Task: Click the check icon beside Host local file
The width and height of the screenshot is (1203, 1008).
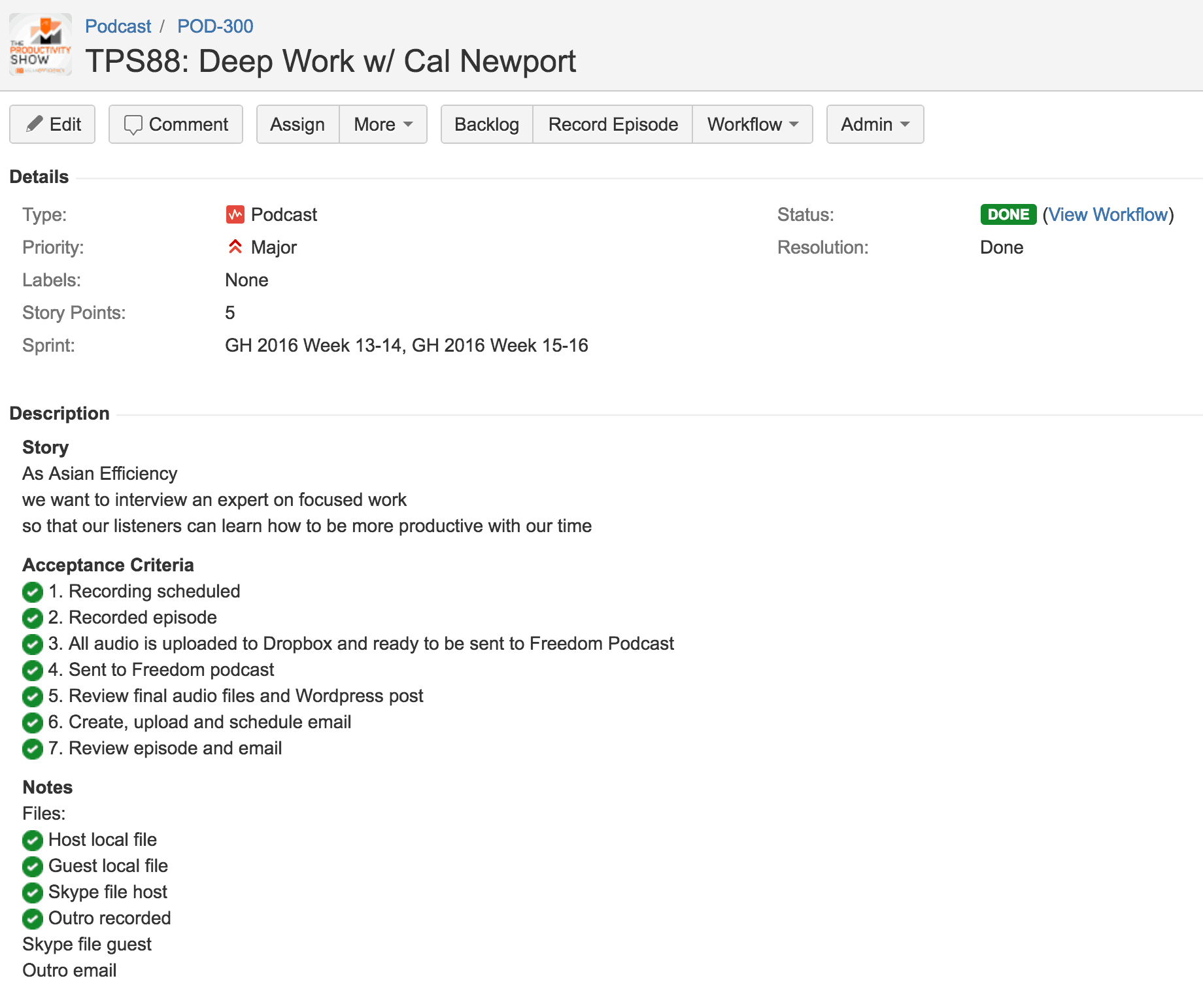Action: coord(33,840)
